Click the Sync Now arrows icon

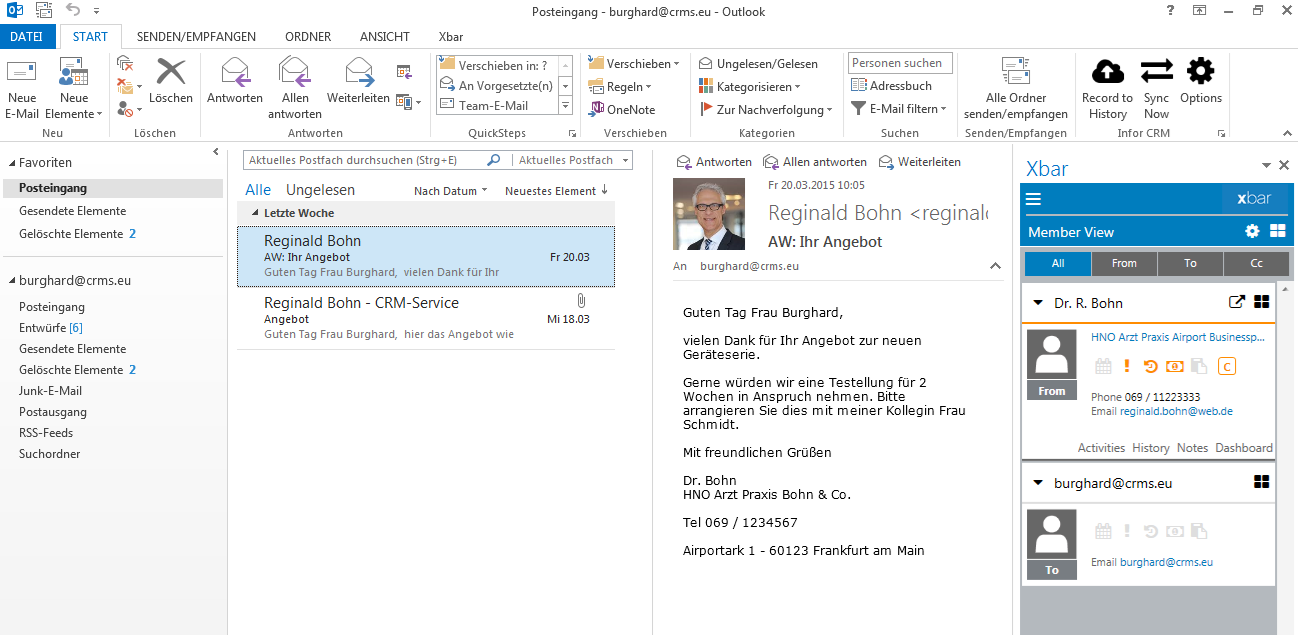point(1156,71)
